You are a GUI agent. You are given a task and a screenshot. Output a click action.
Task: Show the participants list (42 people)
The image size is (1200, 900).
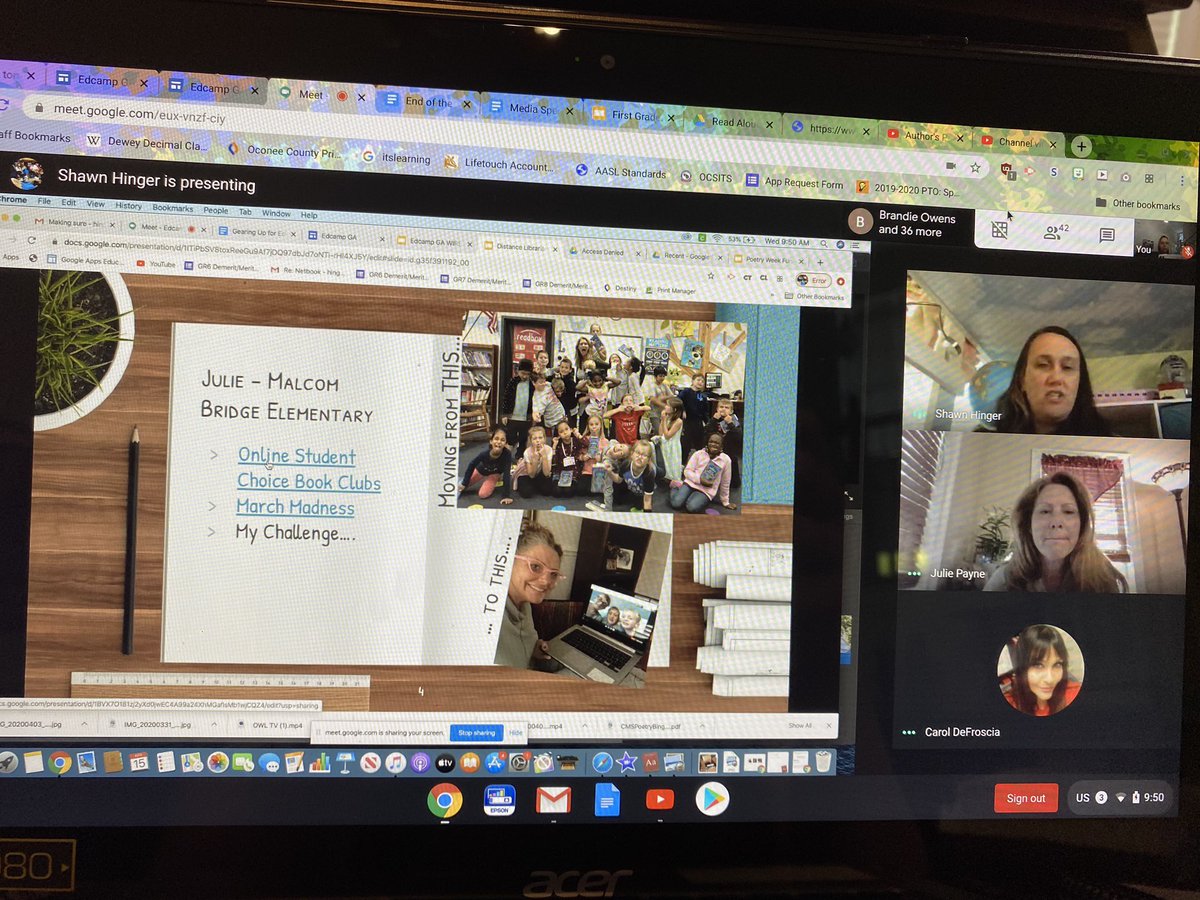[x=1057, y=232]
